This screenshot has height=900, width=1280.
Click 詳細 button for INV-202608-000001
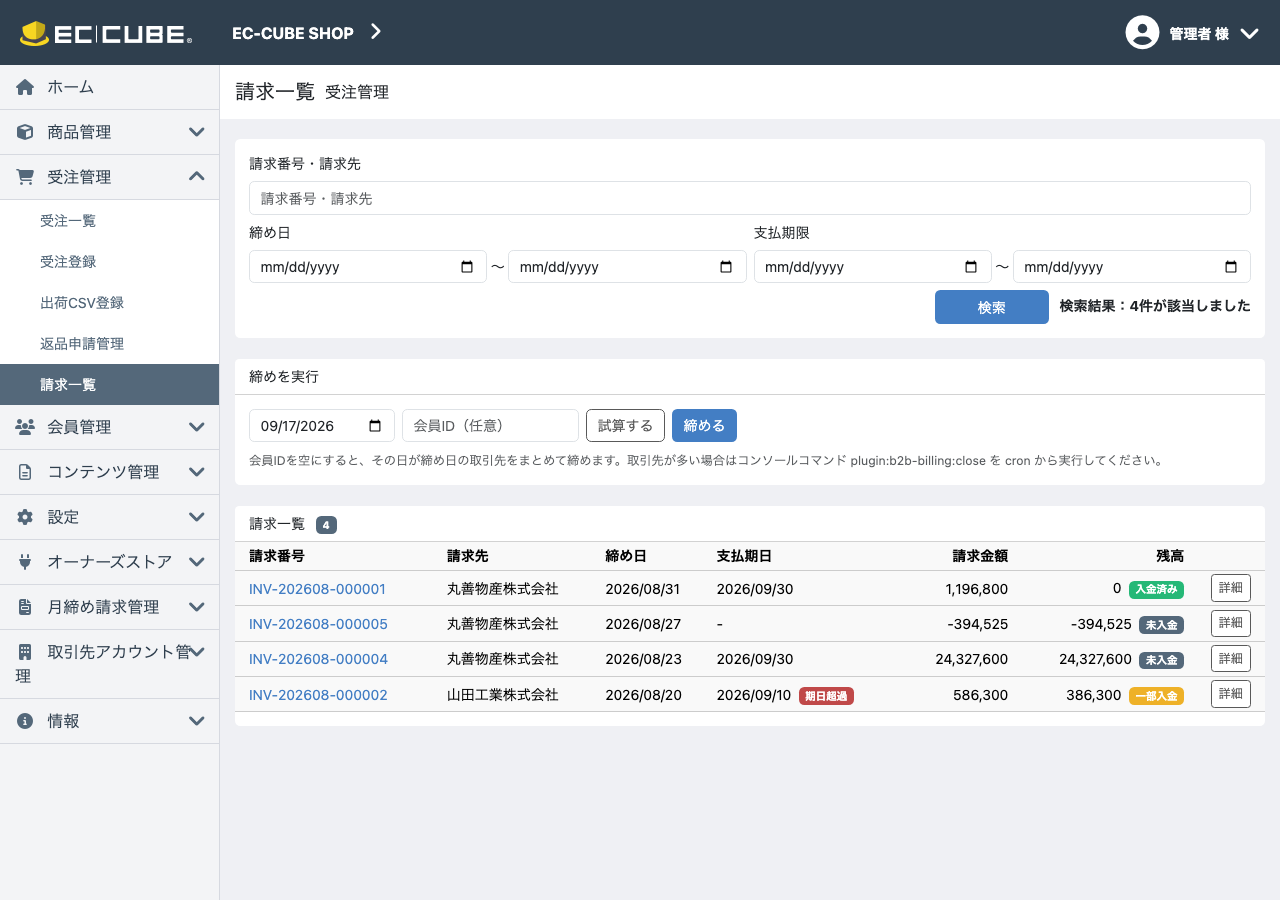coord(1231,588)
